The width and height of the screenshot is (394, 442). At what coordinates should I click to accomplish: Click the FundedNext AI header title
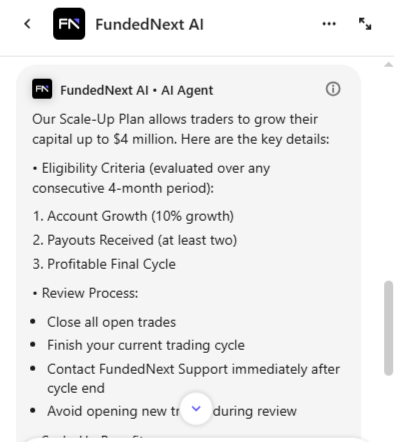(x=149, y=25)
